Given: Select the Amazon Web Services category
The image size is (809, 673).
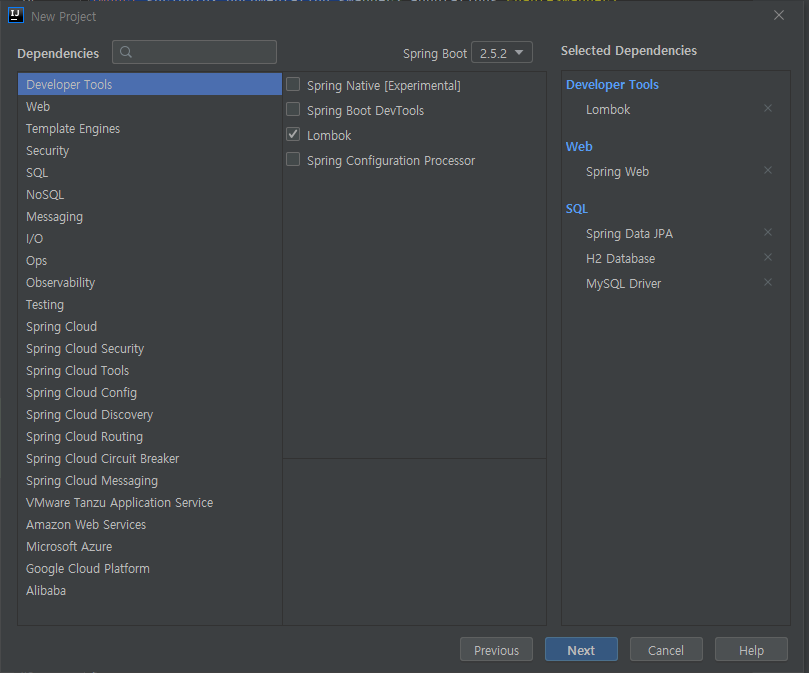Looking at the screenshot, I should [x=150, y=525].
